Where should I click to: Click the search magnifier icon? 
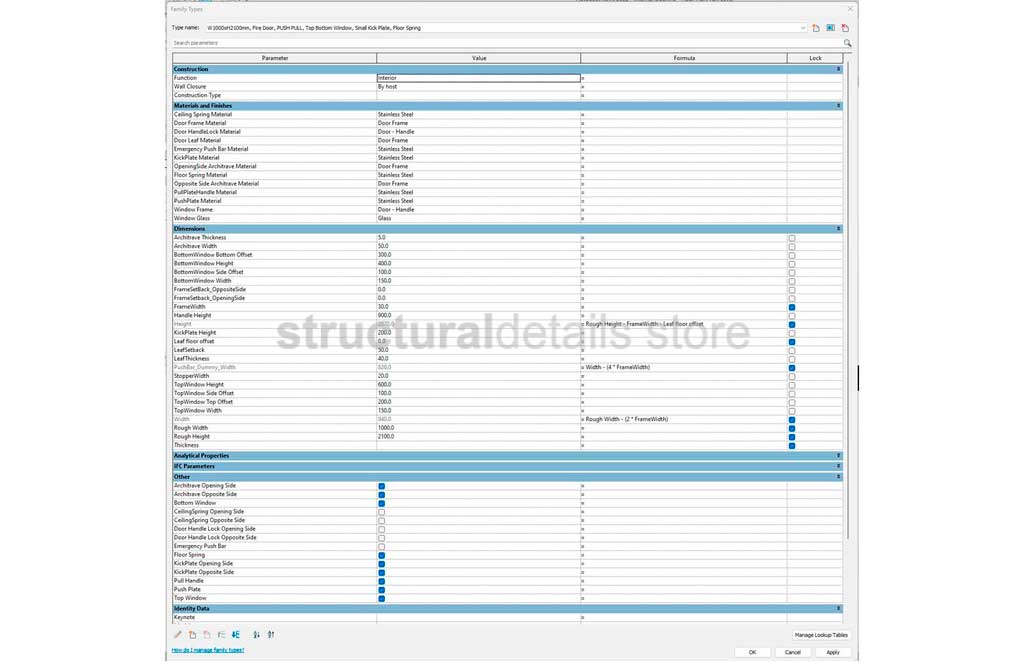point(847,43)
